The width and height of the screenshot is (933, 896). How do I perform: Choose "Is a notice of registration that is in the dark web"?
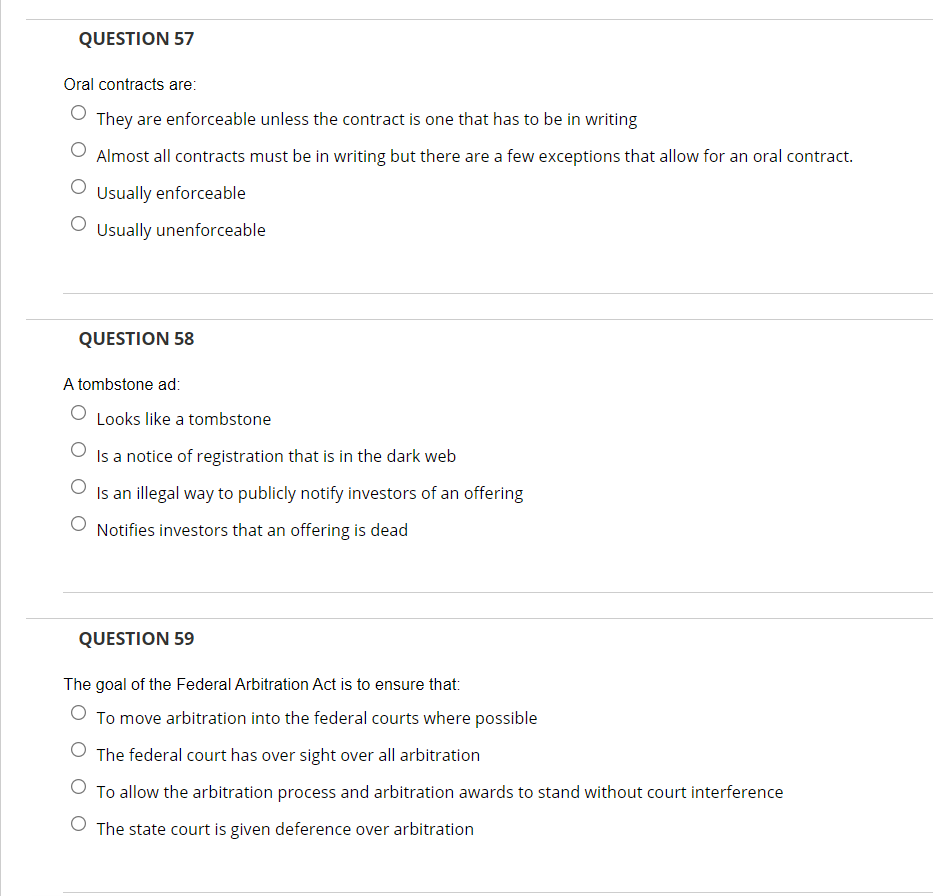click(x=78, y=449)
